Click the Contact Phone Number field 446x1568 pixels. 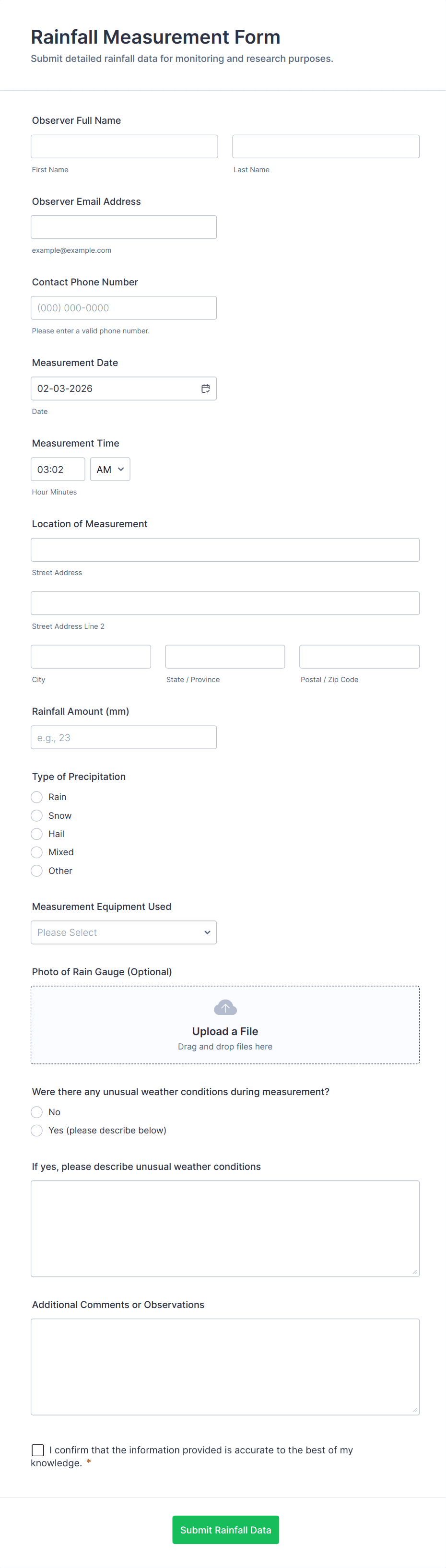coord(124,308)
